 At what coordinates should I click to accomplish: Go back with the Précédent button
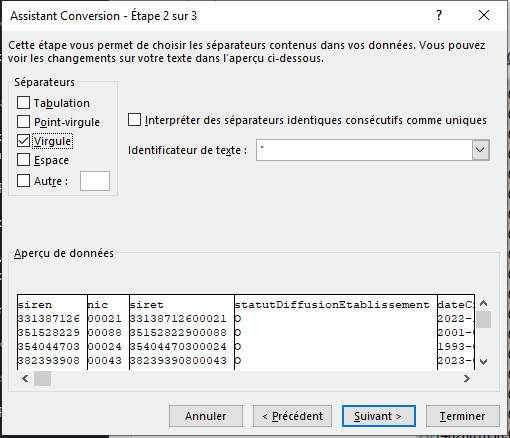[292, 416]
